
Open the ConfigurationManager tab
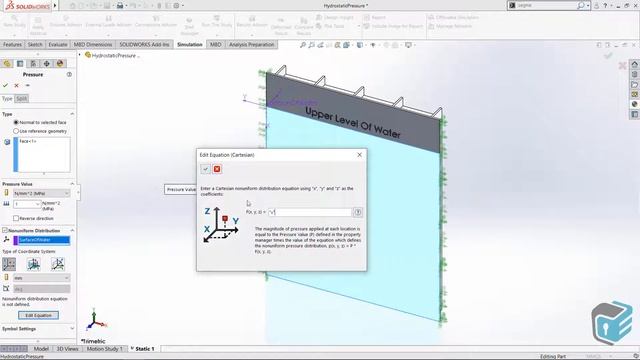tap(33, 63)
